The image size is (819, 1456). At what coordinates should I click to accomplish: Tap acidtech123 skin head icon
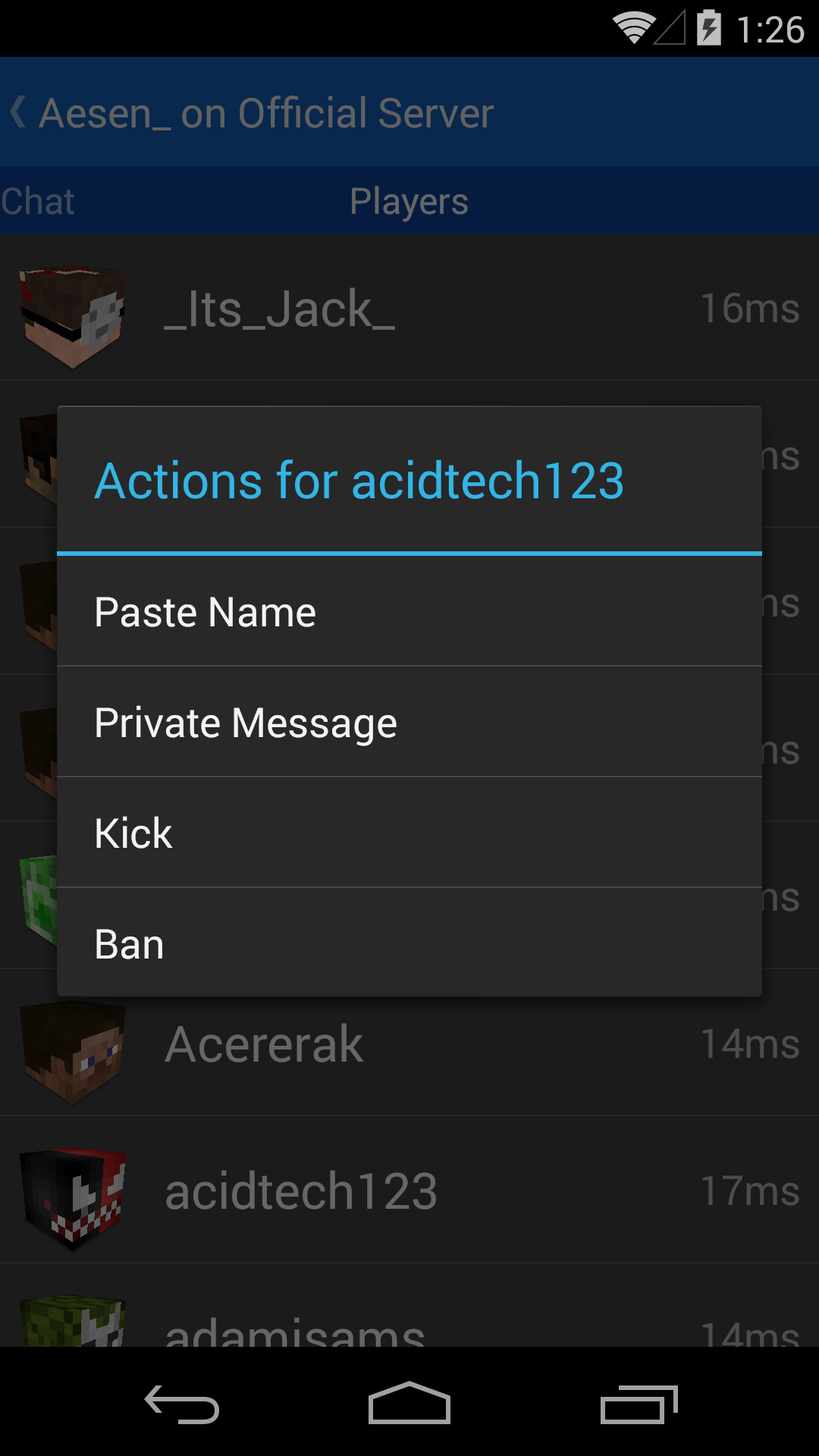(73, 1198)
